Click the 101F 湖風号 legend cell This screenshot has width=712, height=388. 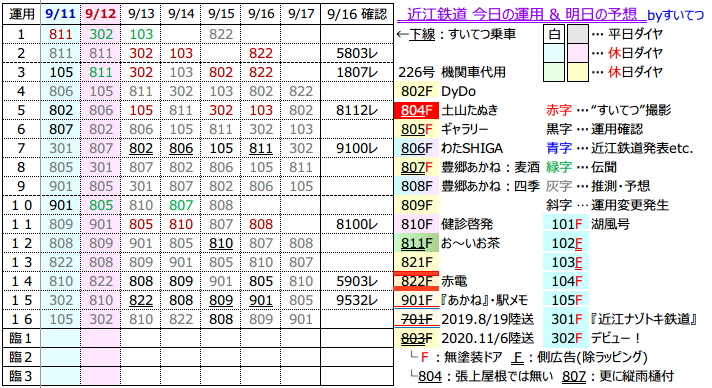[x=566, y=224]
